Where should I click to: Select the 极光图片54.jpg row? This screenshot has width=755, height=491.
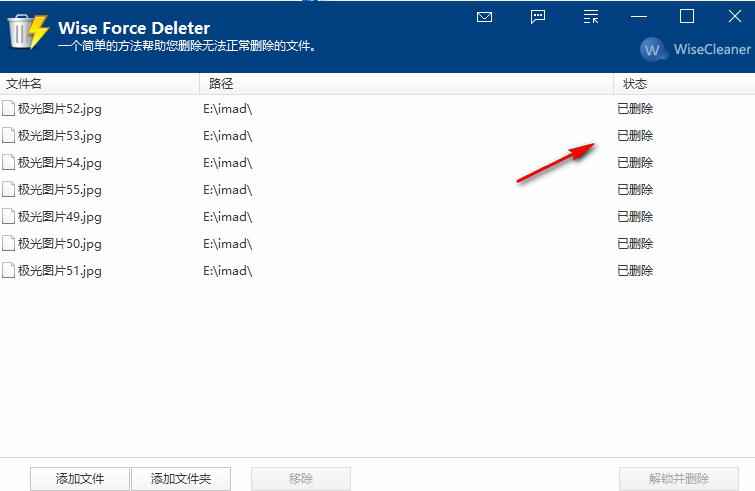[x=378, y=163]
